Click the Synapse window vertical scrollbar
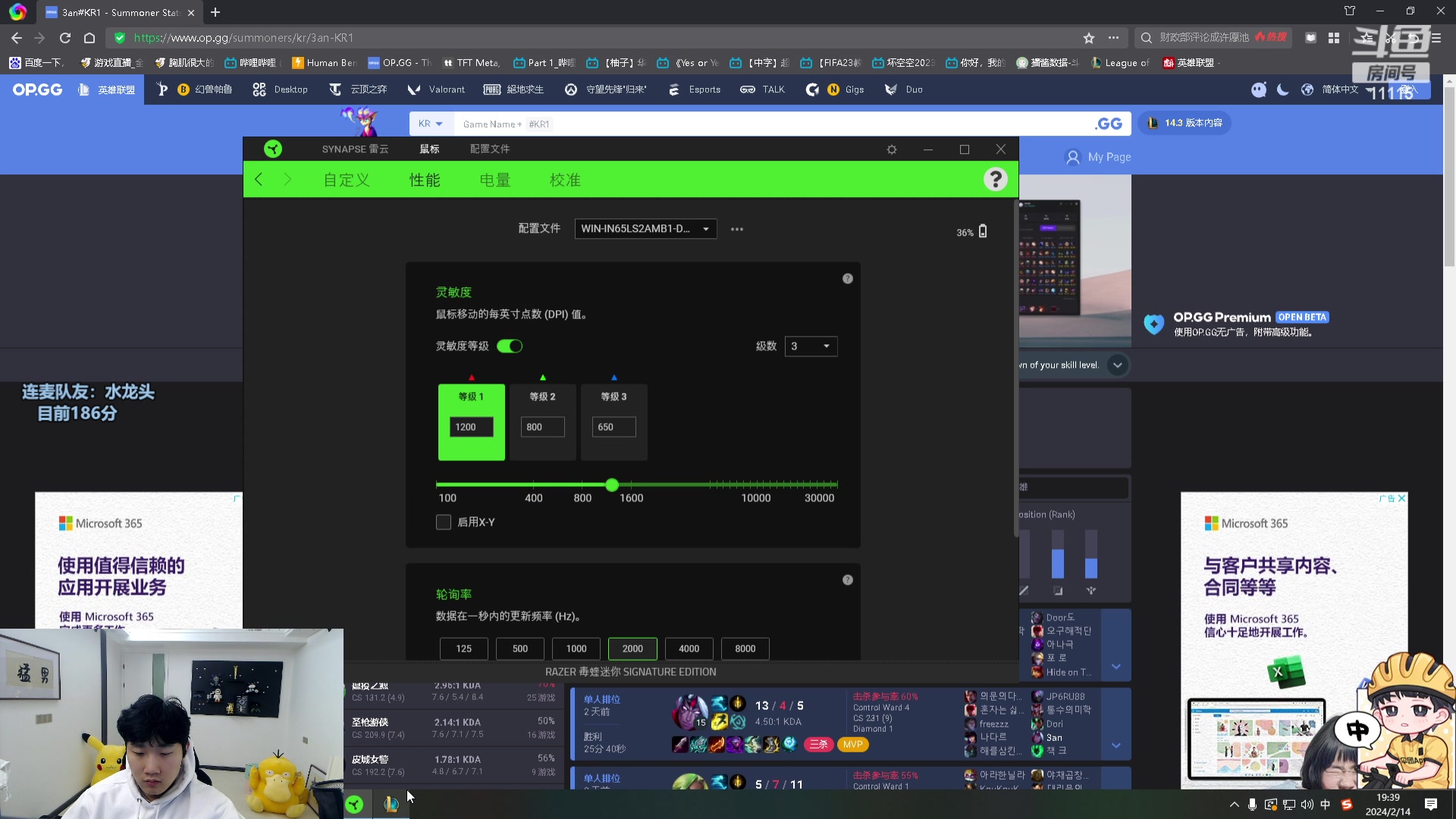This screenshot has width=1456, height=819. [x=1015, y=368]
